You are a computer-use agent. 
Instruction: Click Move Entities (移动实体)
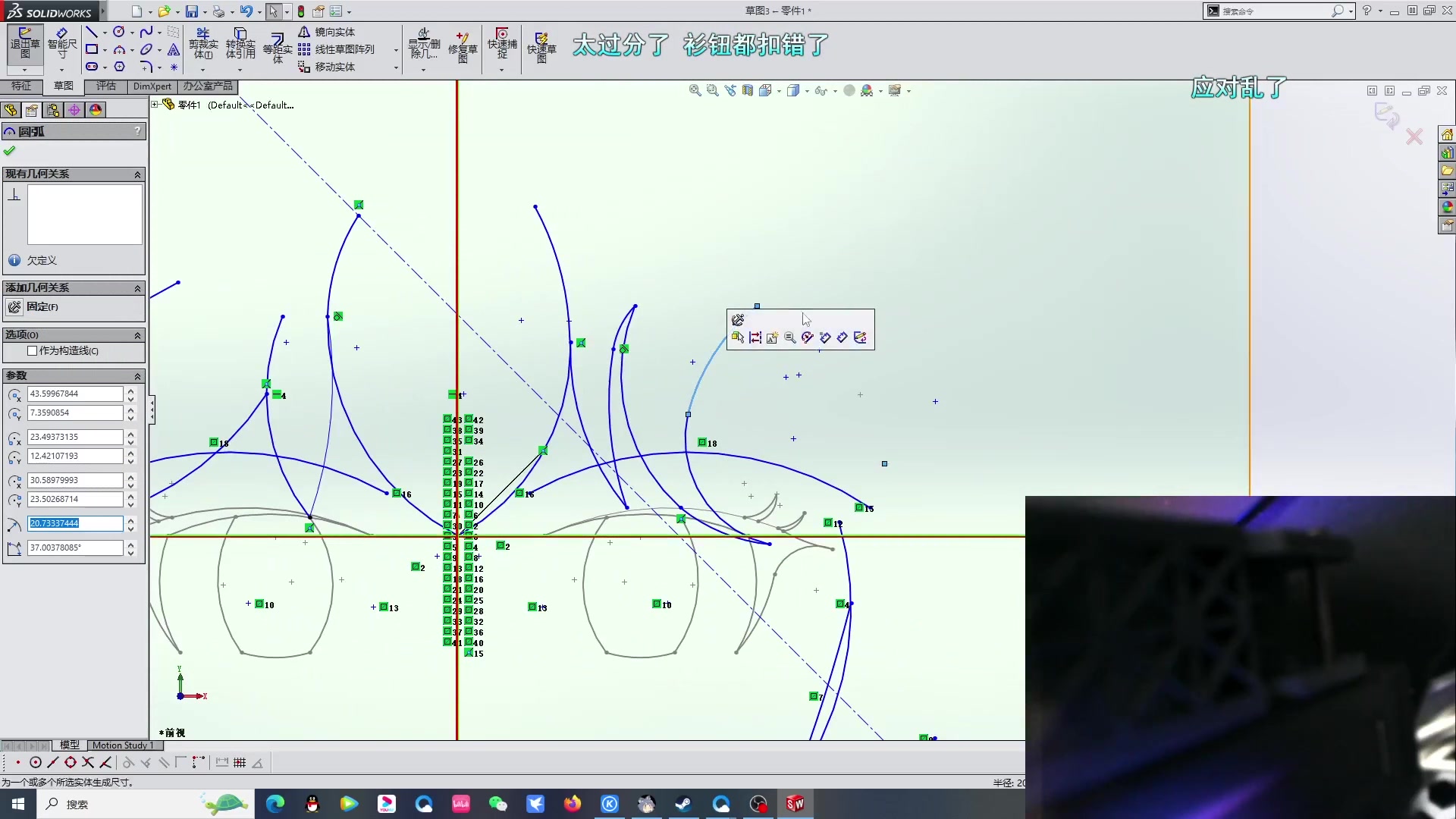327,67
